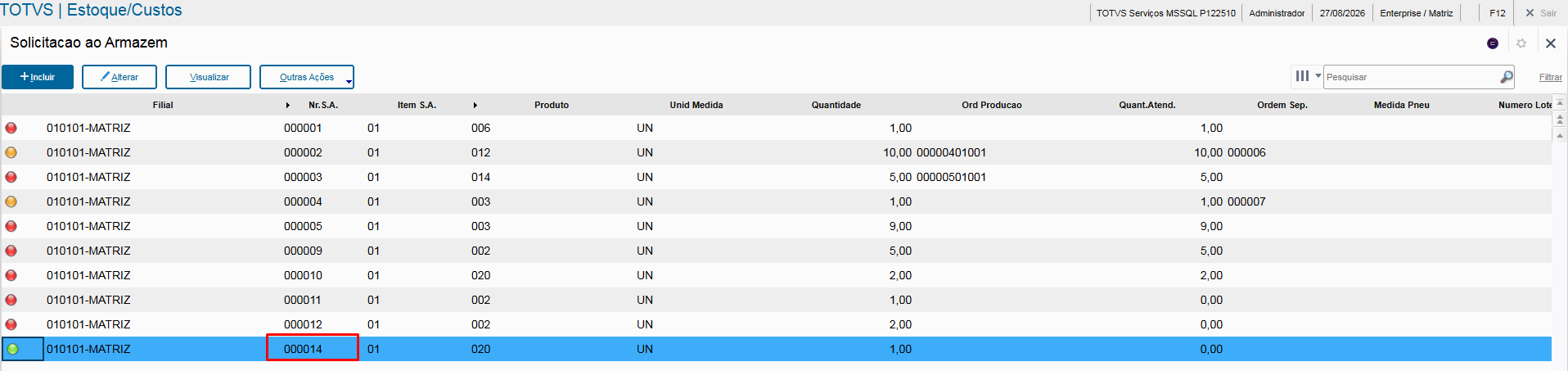Click the date 27/08/2026 in top bar
The height and width of the screenshot is (371, 1568).
coord(1342,13)
